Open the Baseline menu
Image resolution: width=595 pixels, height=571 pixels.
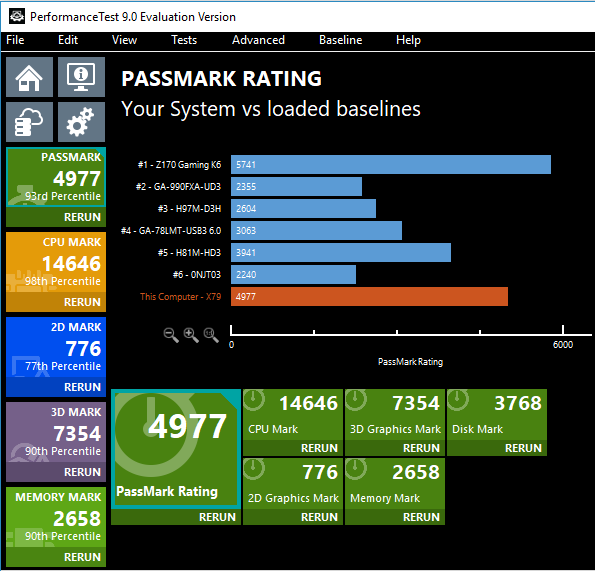pos(341,40)
